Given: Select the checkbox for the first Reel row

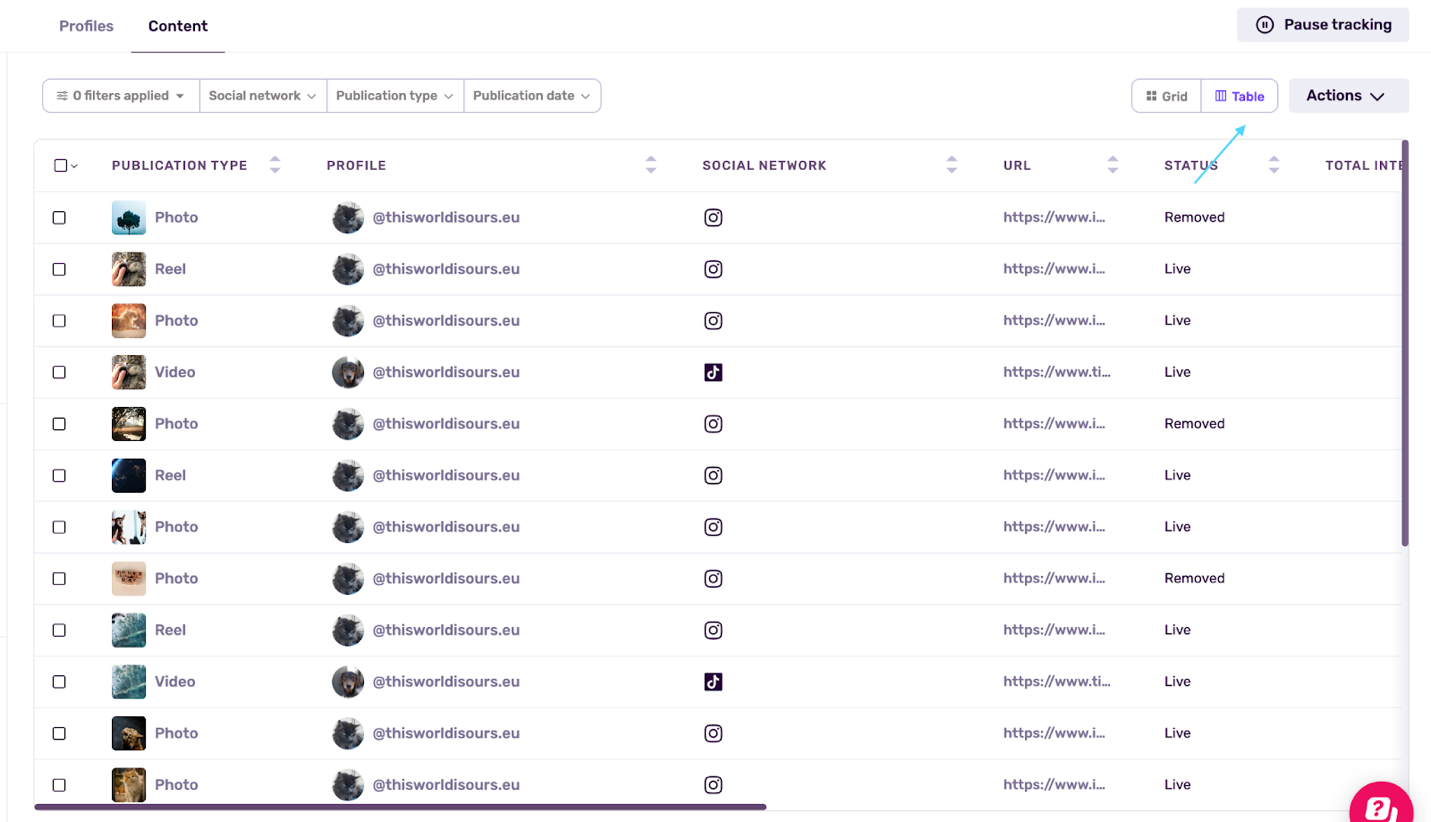Looking at the screenshot, I should pyautogui.click(x=59, y=269).
